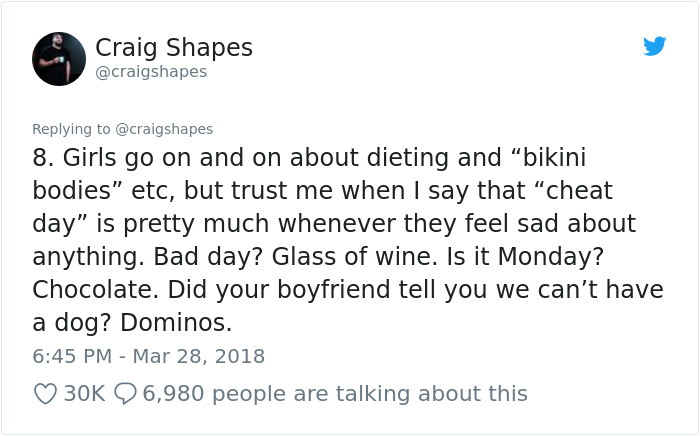This screenshot has height=436, width=700.
Task: Open the @craigshapes handle under the name
Action: click(151, 72)
